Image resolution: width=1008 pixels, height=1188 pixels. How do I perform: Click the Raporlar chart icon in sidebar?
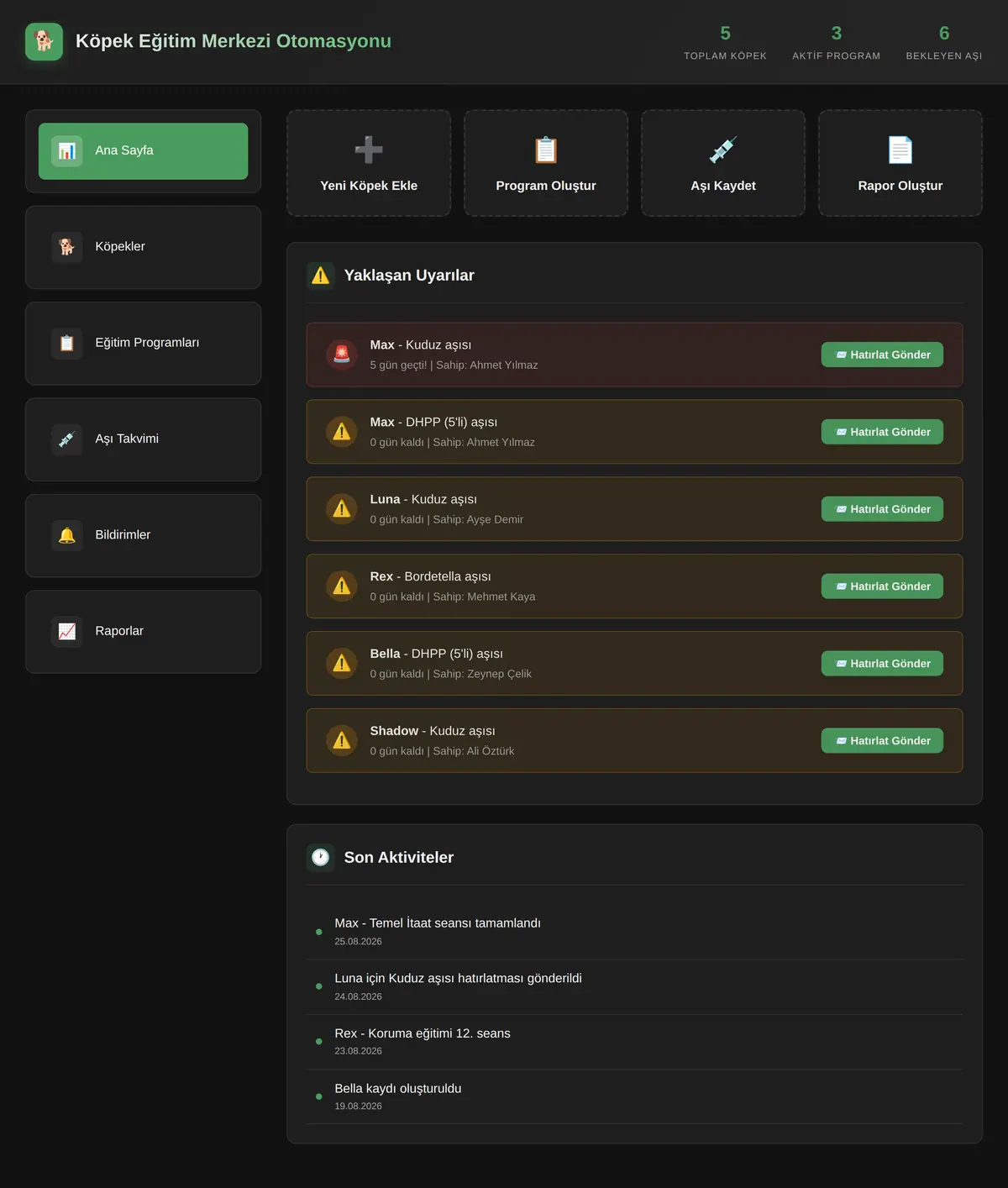point(67,631)
